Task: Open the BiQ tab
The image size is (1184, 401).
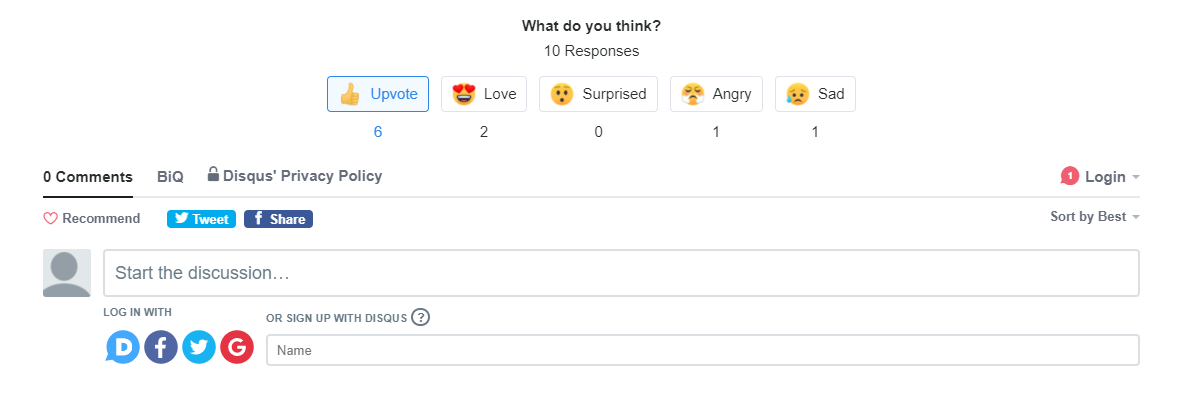Action: [170, 177]
